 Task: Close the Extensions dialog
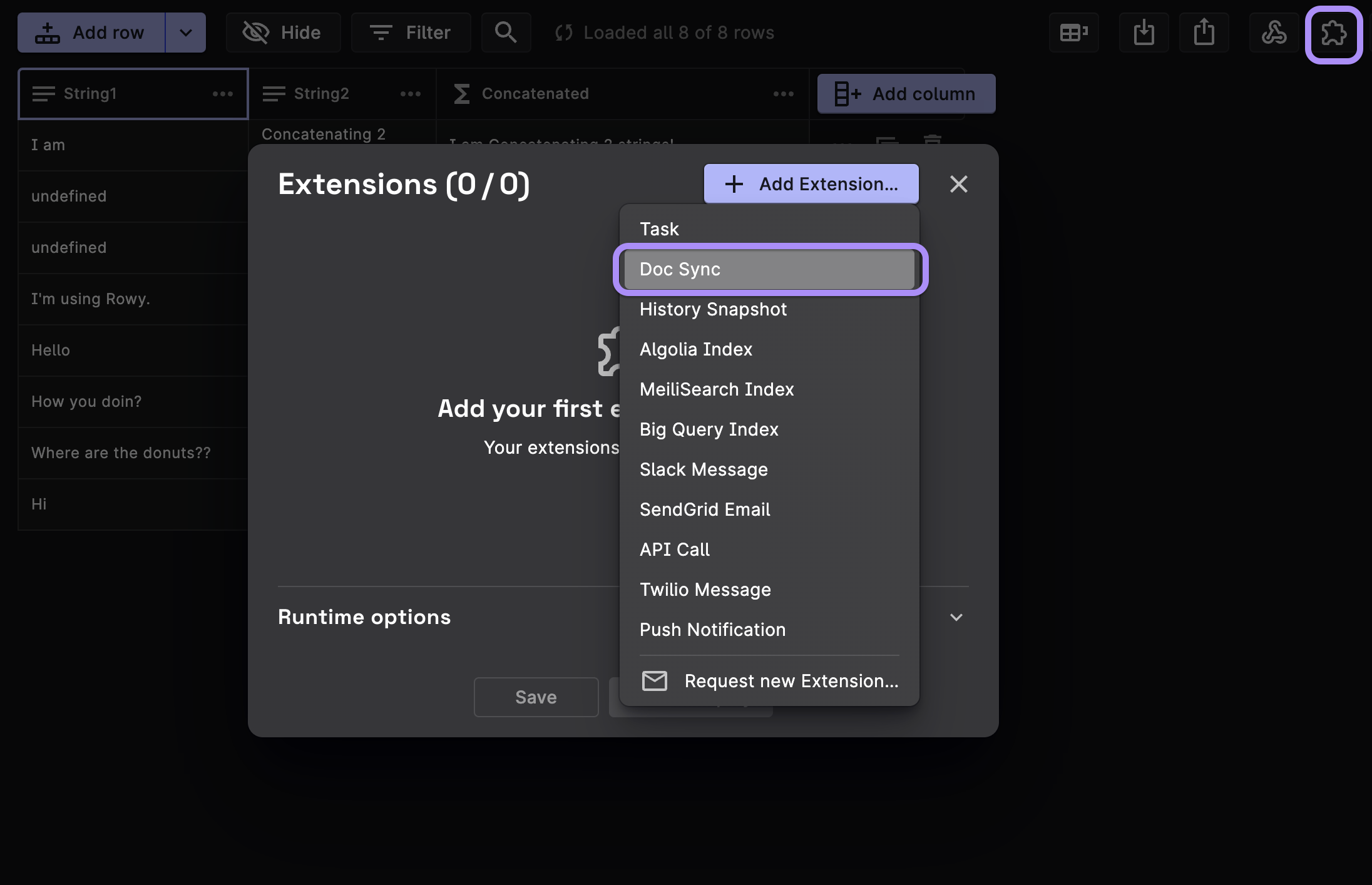(958, 184)
